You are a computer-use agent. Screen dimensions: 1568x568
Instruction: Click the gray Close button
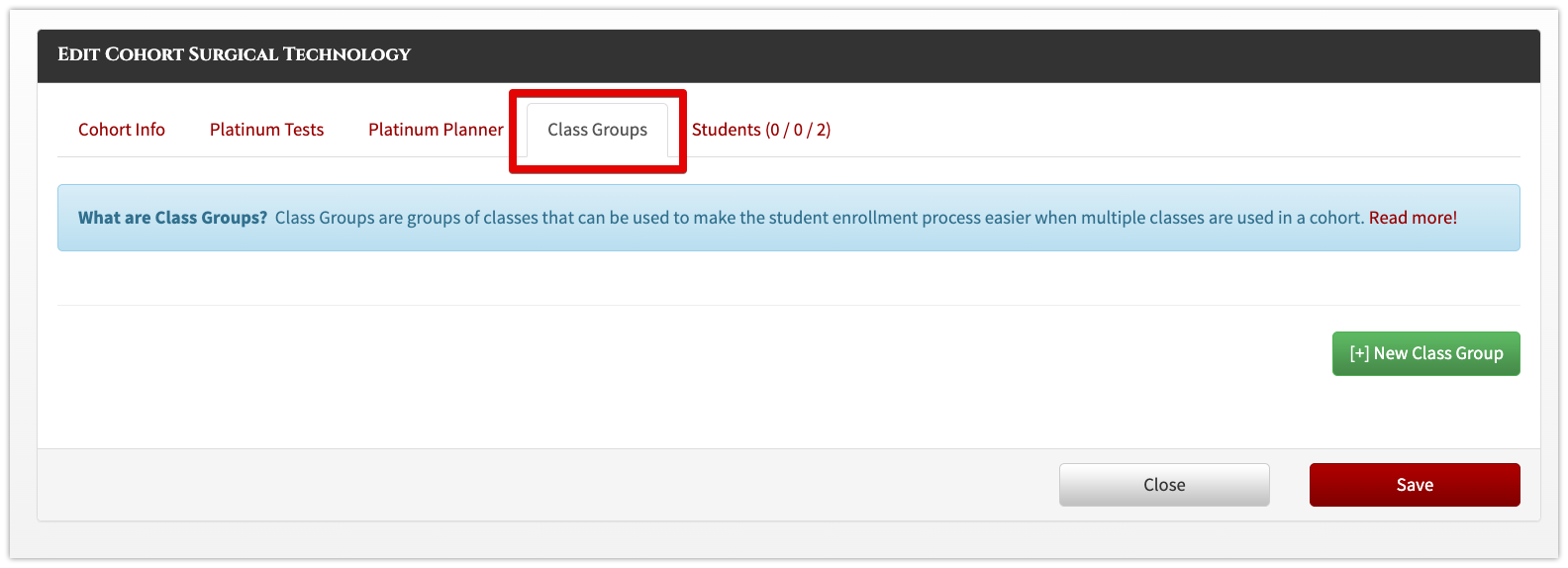(x=1164, y=485)
